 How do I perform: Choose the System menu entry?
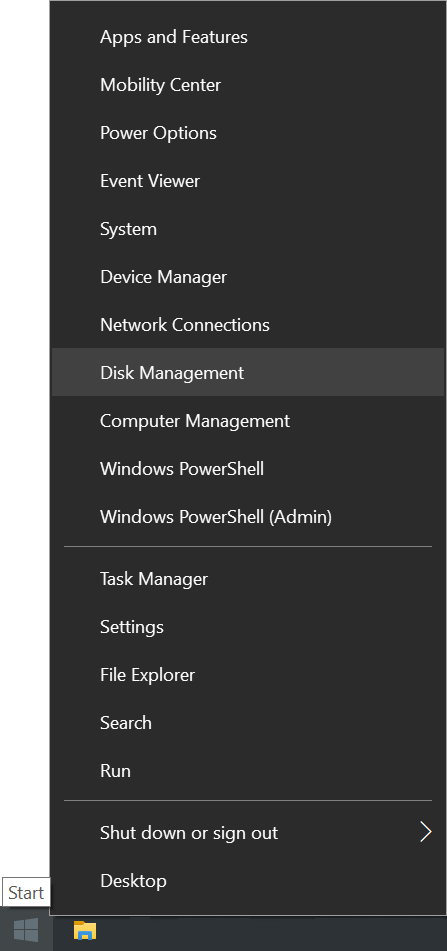(x=248, y=229)
